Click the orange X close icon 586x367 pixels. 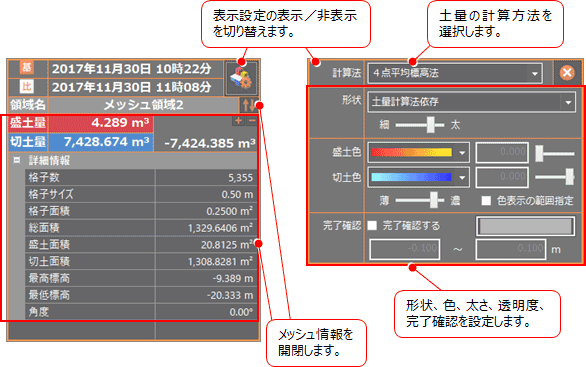coord(567,72)
